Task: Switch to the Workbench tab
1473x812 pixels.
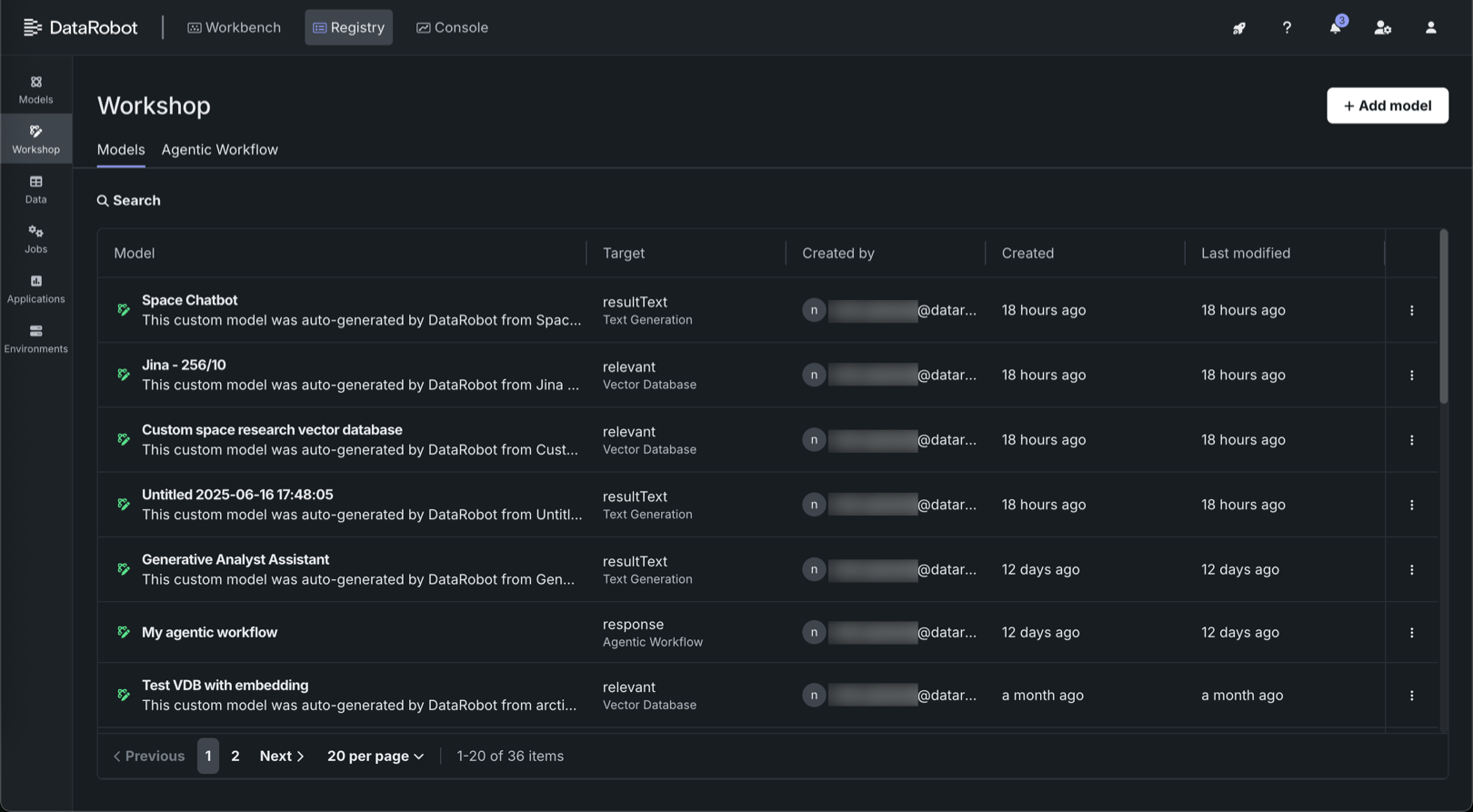Action: point(234,27)
